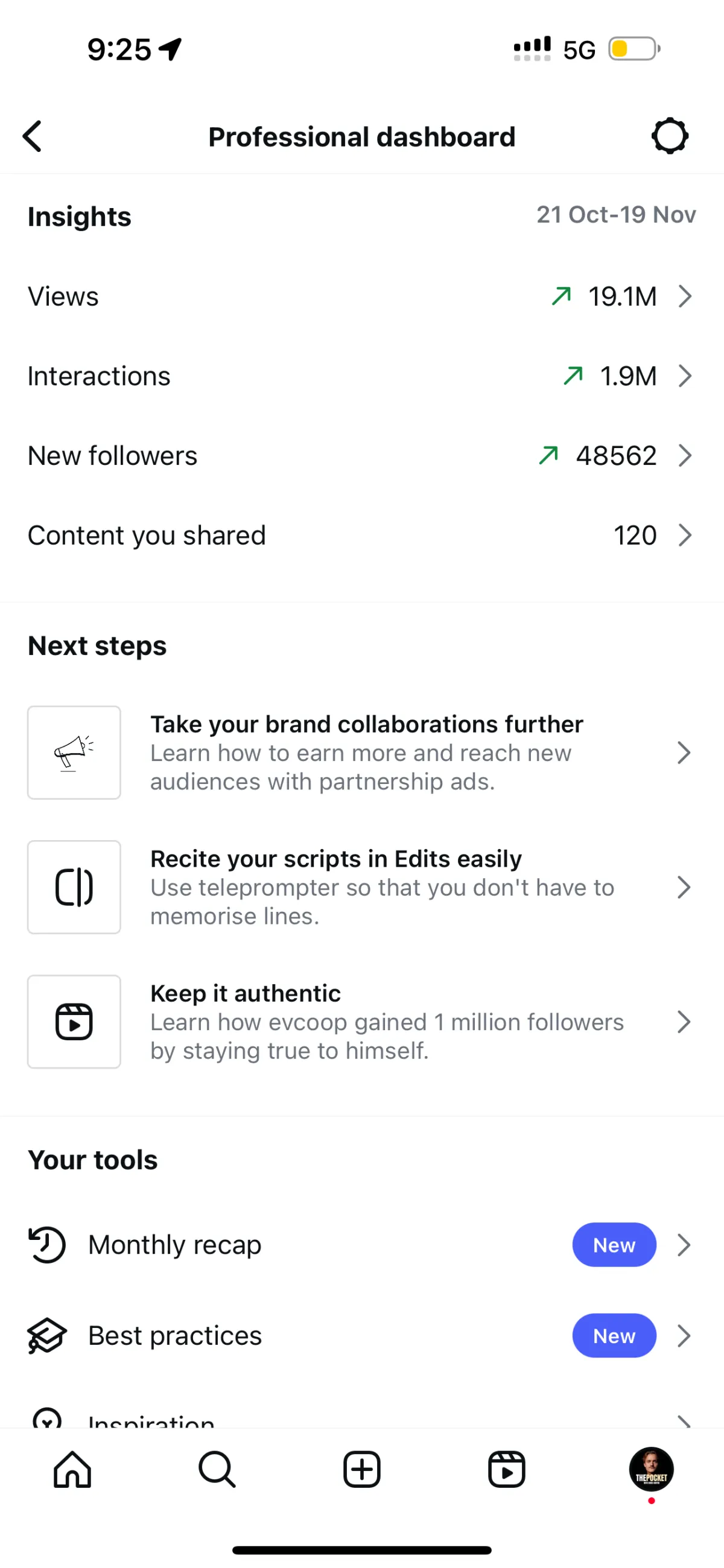
Task: Open Content you shared details
Action: (x=685, y=535)
